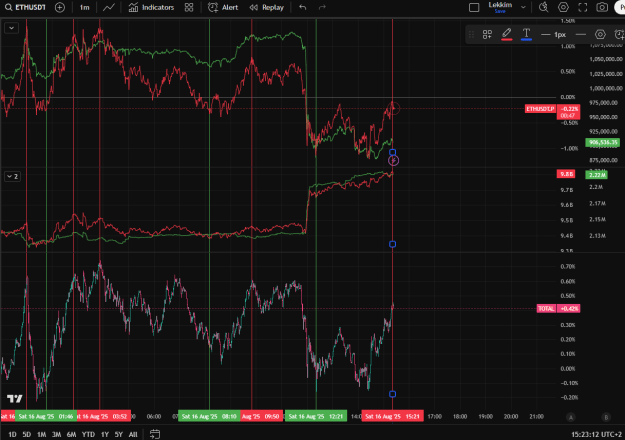Select the 1D date range
Viewport: 625px width, 440px height.
pos(12,434)
